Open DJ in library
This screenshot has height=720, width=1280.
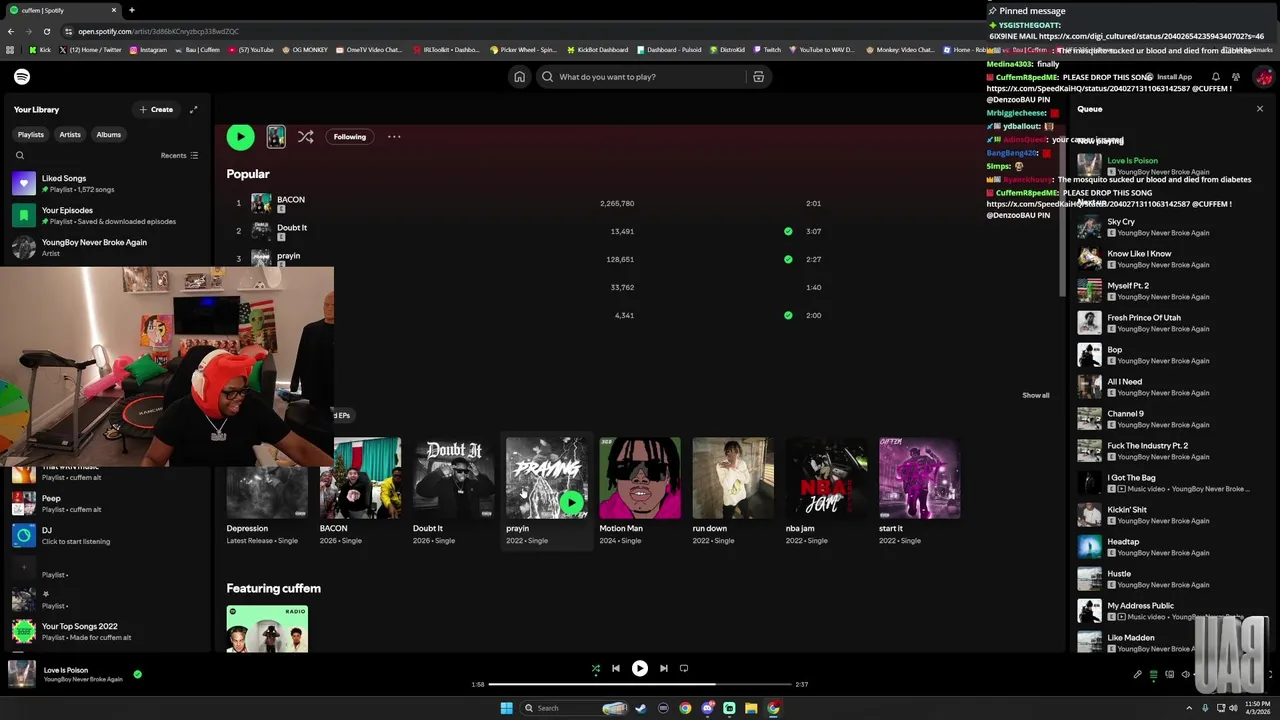click(x=108, y=535)
